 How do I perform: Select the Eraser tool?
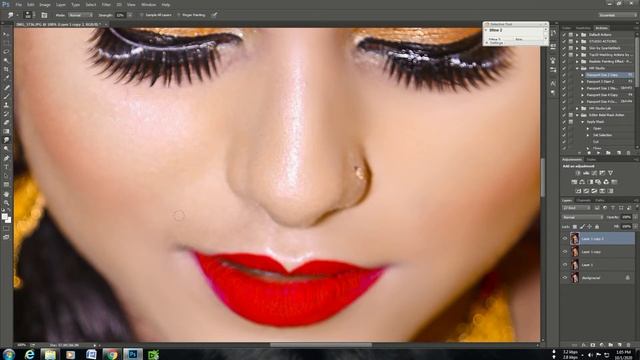(6, 122)
